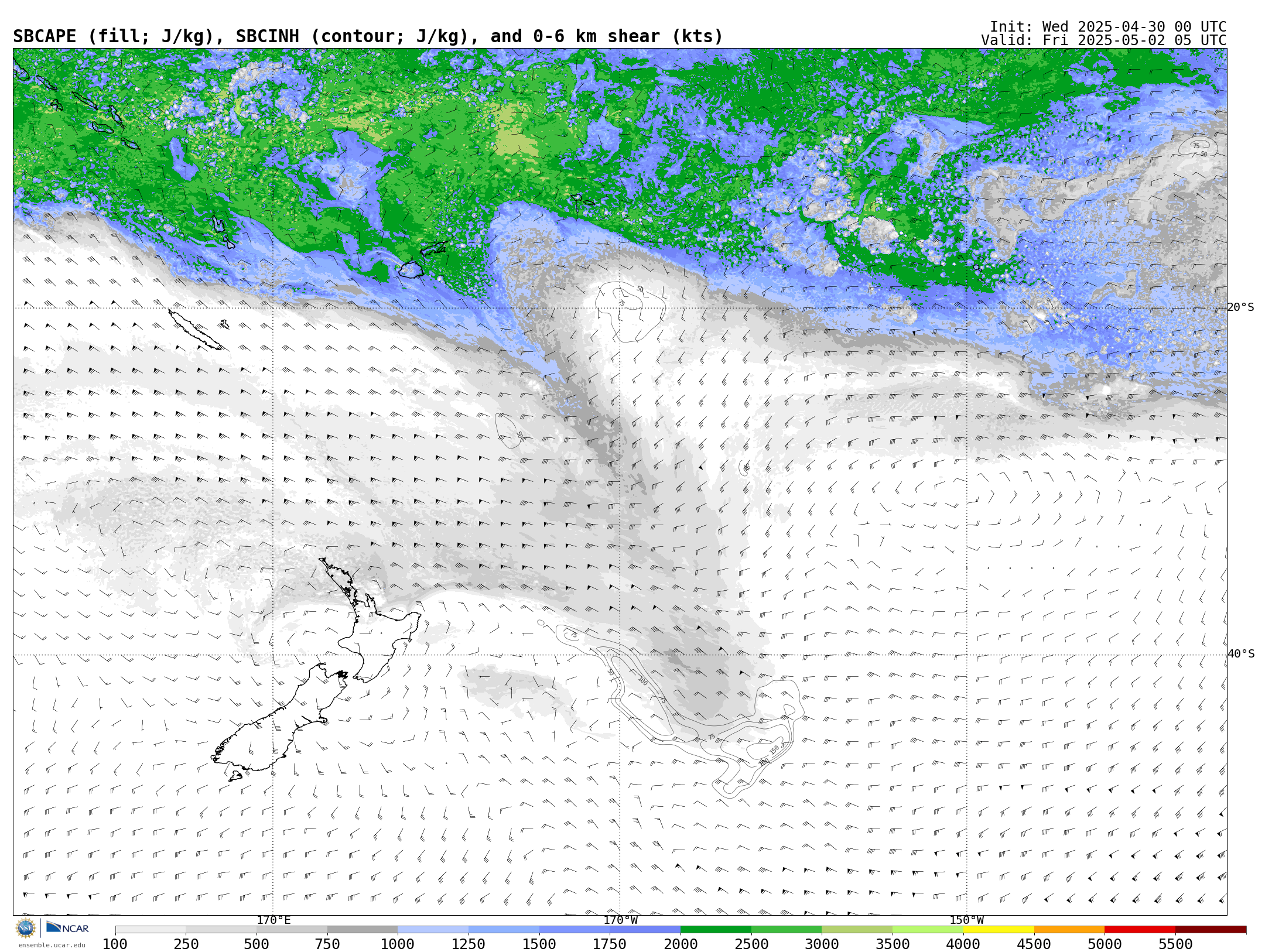Select the 5000–5500 red colorbar swatch
Viewport: 1265px width, 952px height.
(1140, 930)
